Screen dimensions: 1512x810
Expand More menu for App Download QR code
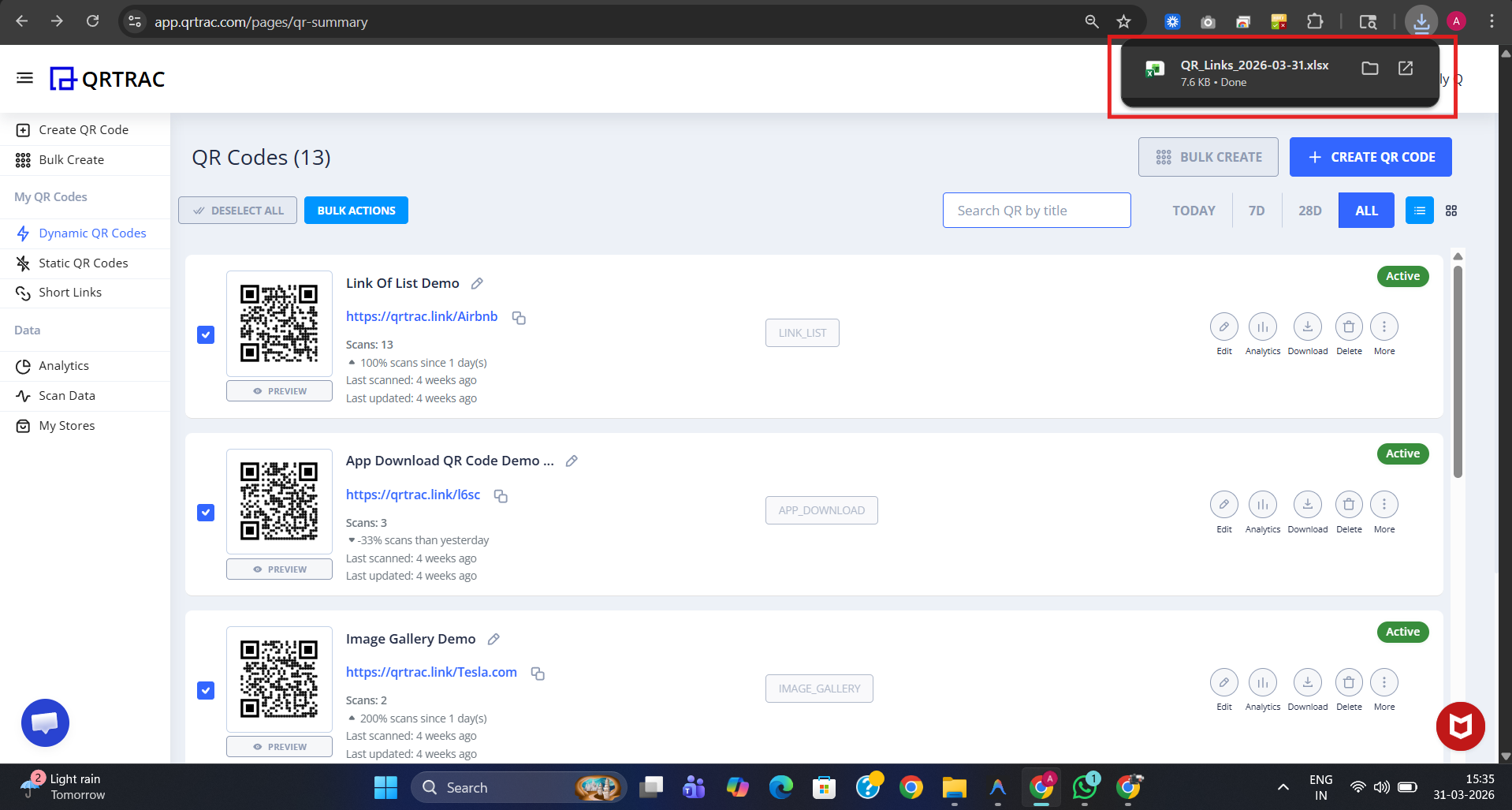pos(1384,505)
